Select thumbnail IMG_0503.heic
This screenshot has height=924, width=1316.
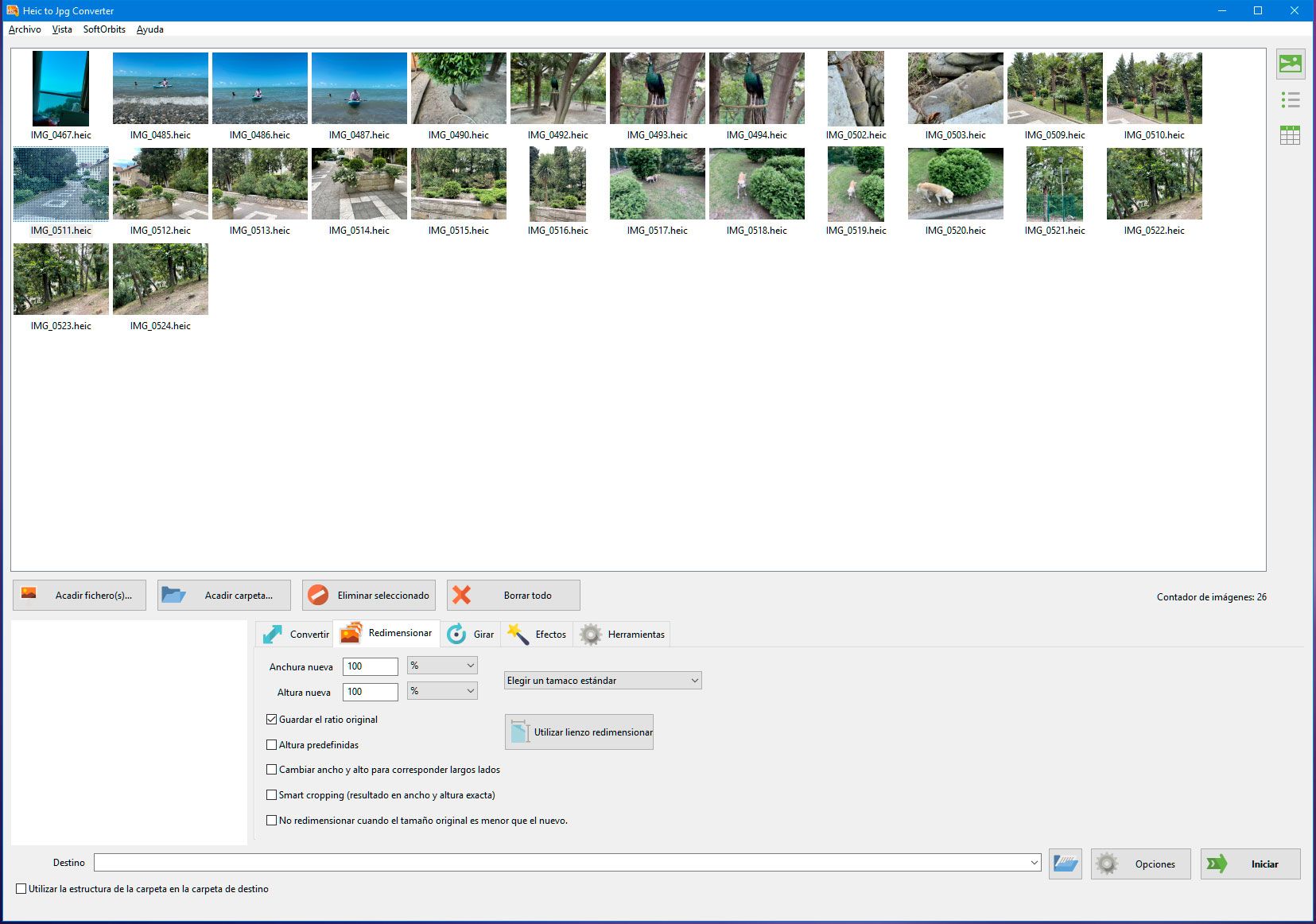pos(956,88)
